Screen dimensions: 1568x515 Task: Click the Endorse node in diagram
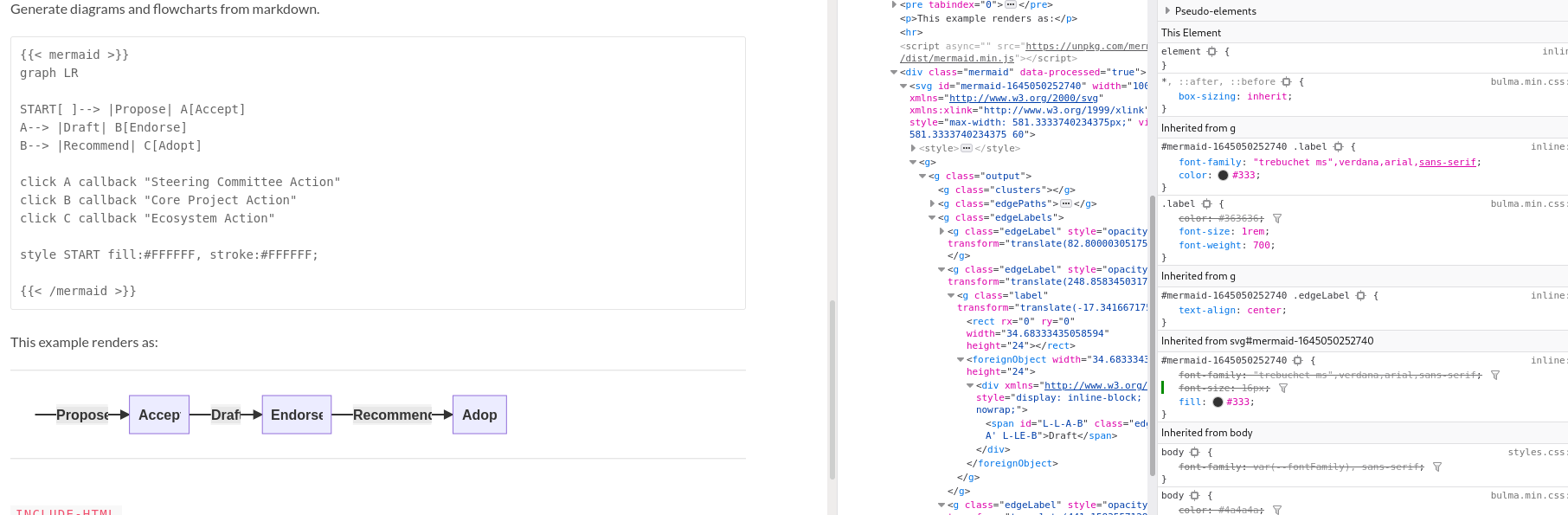tap(297, 415)
